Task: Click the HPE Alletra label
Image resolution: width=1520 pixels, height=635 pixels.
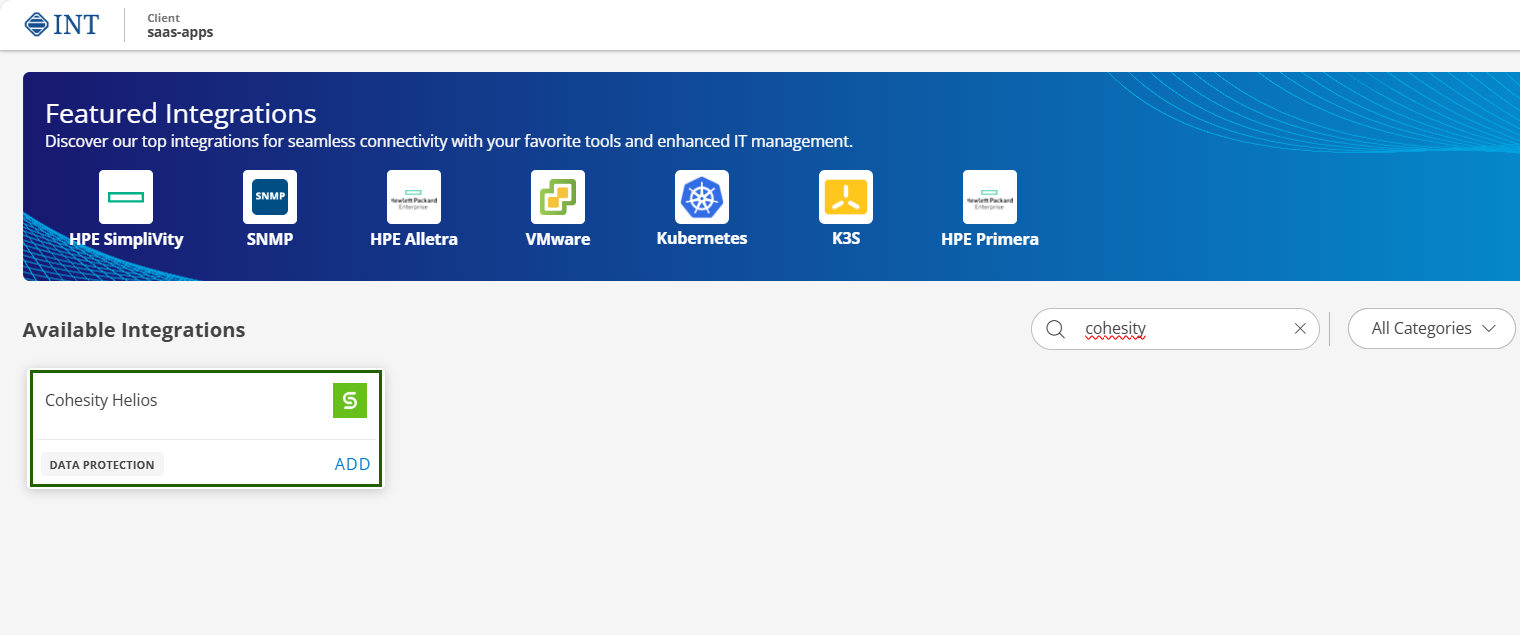Action: click(x=414, y=240)
